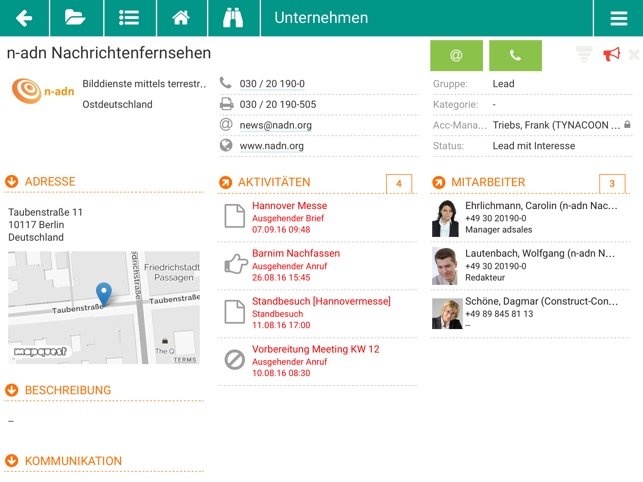The height and width of the screenshot is (482, 643).
Task: Open the binoculars search icon
Action: pos(234,18)
